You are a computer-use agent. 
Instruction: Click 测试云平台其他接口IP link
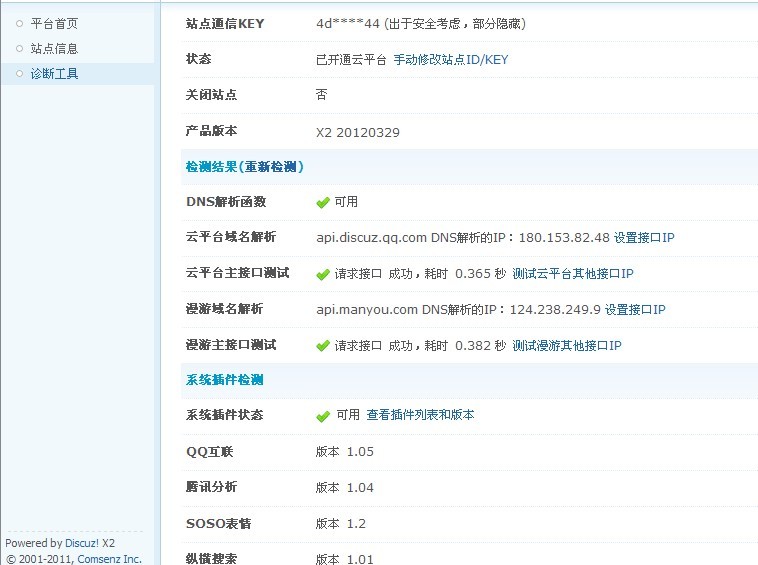click(x=573, y=274)
